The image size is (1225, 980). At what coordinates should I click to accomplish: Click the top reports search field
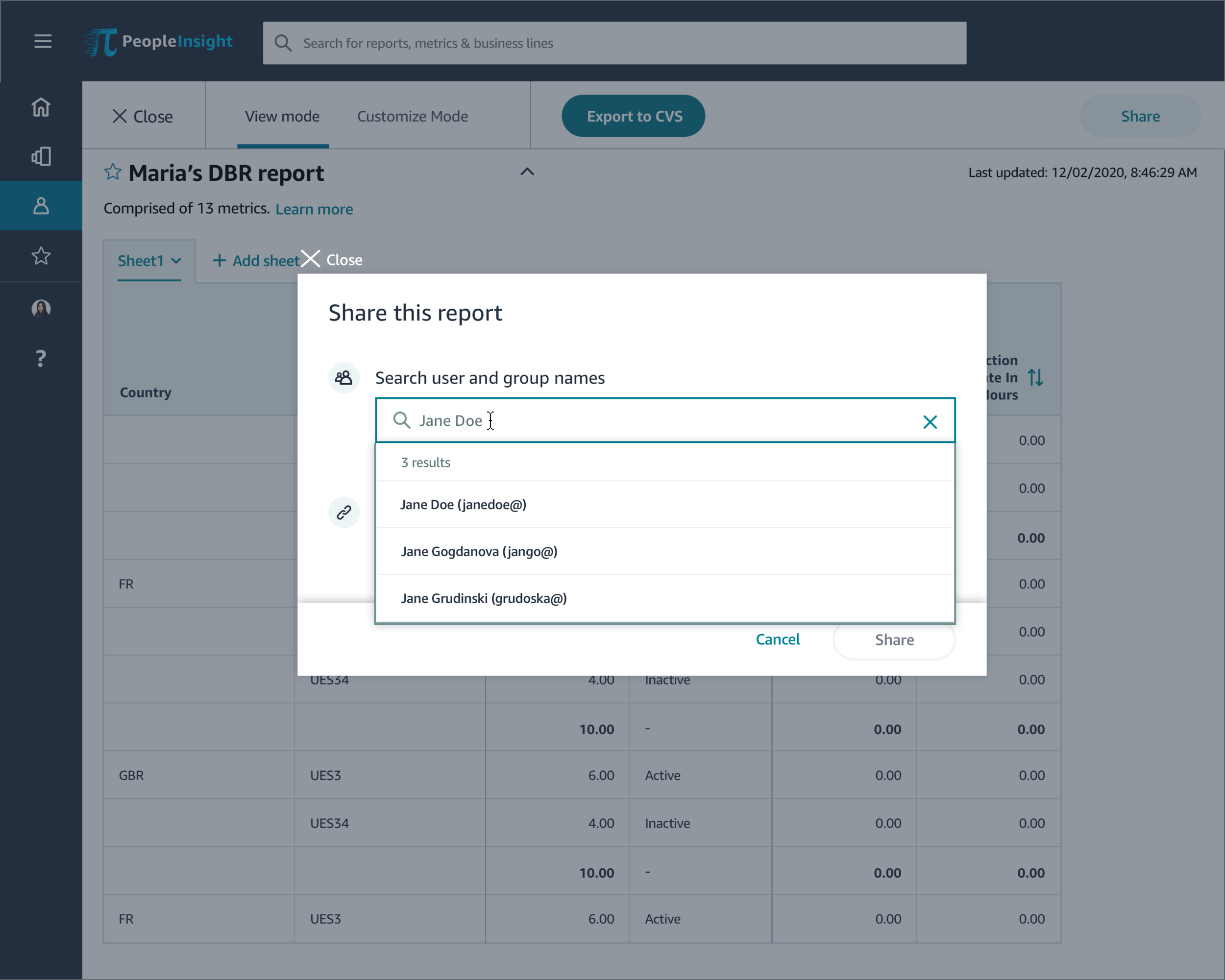pos(614,43)
